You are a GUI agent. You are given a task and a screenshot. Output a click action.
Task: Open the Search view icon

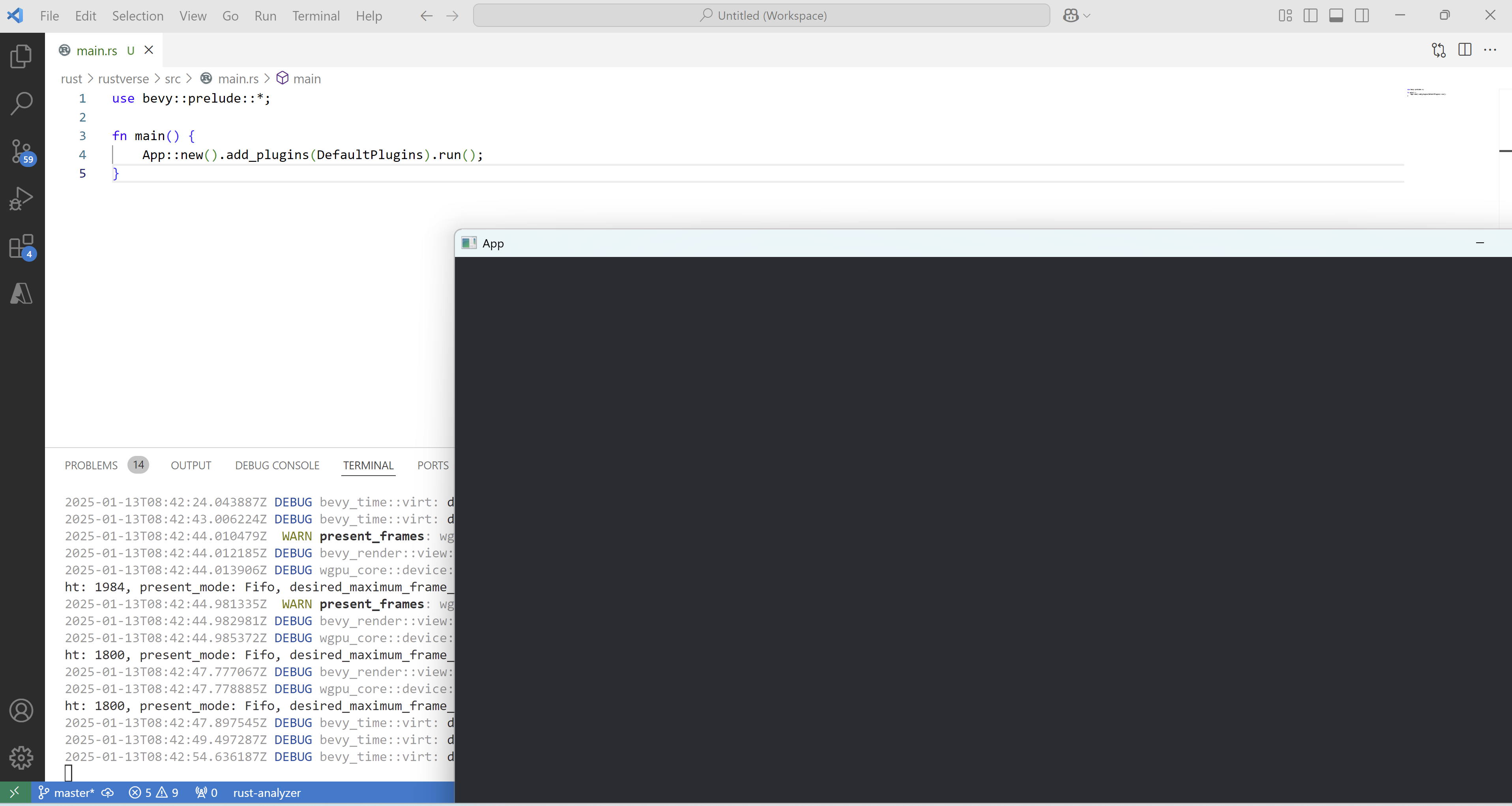(22, 104)
